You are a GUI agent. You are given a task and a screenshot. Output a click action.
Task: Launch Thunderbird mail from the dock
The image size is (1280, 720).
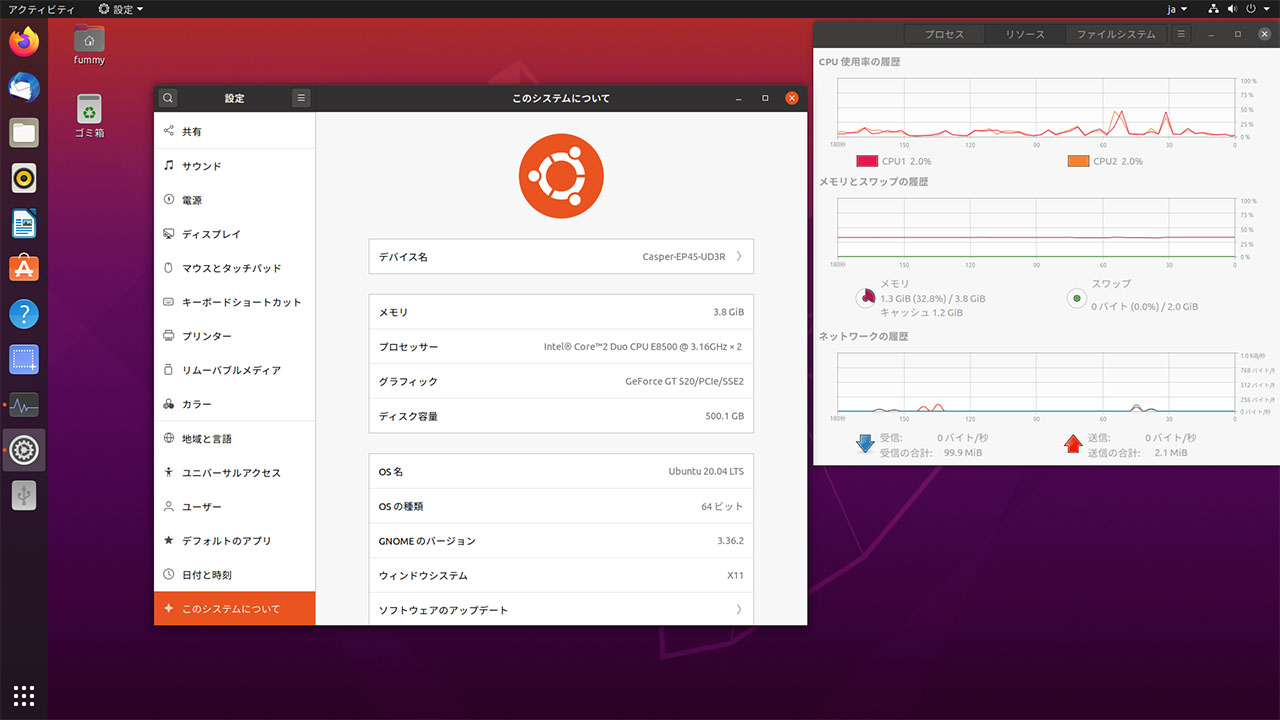(24, 87)
